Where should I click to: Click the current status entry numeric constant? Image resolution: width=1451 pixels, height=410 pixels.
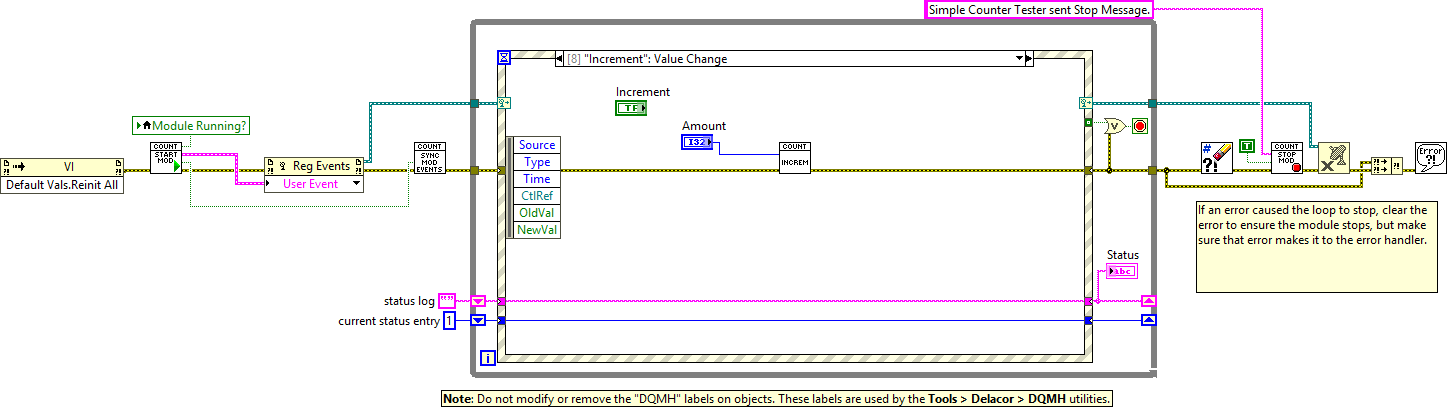click(449, 320)
